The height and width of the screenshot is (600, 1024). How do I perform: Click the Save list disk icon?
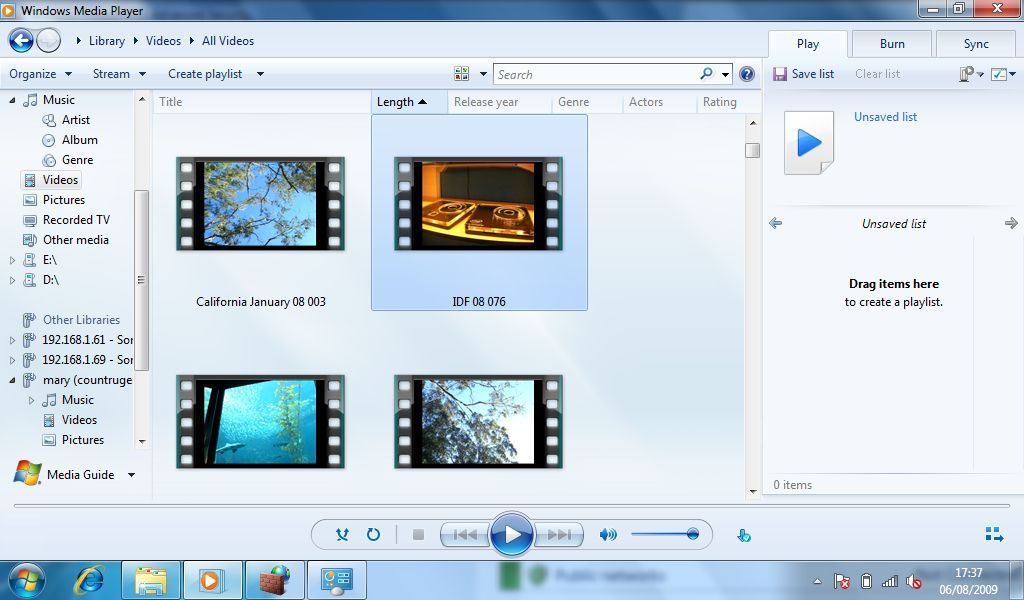(x=779, y=73)
